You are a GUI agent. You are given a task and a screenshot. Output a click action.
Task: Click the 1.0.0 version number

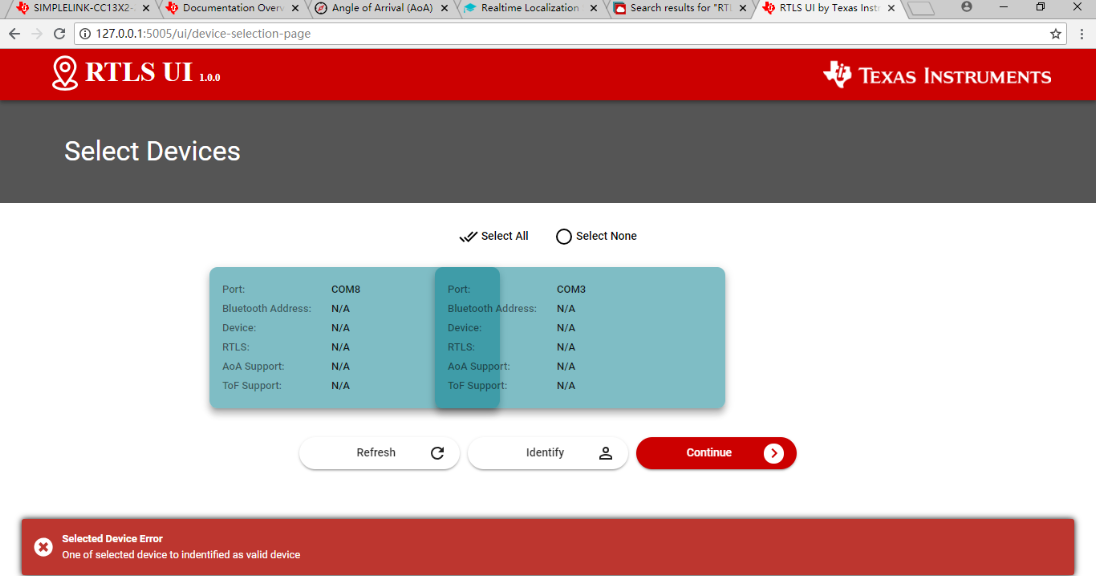pyautogui.click(x=209, y=78)
